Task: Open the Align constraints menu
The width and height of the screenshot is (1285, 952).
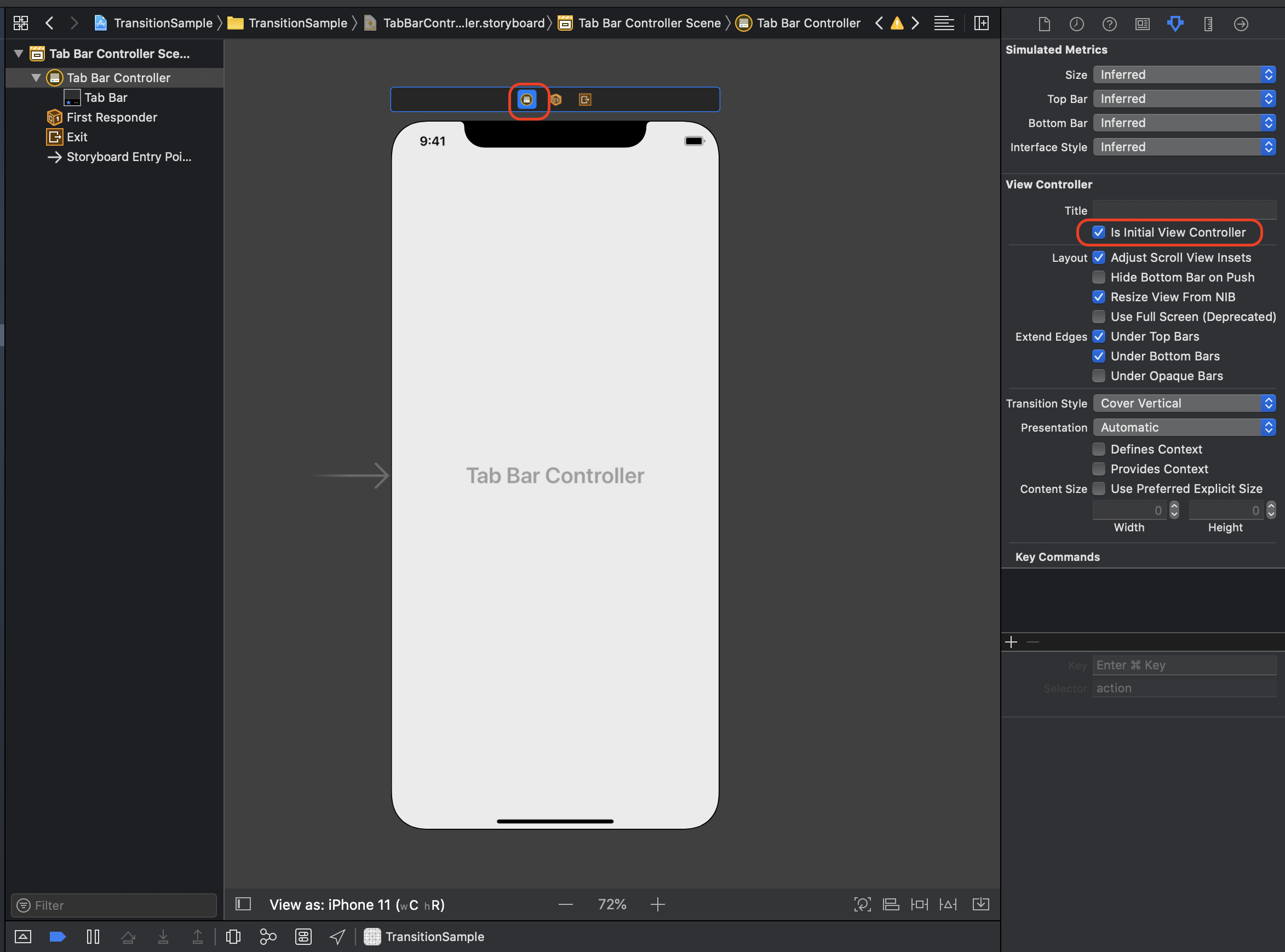Action: 891,904
